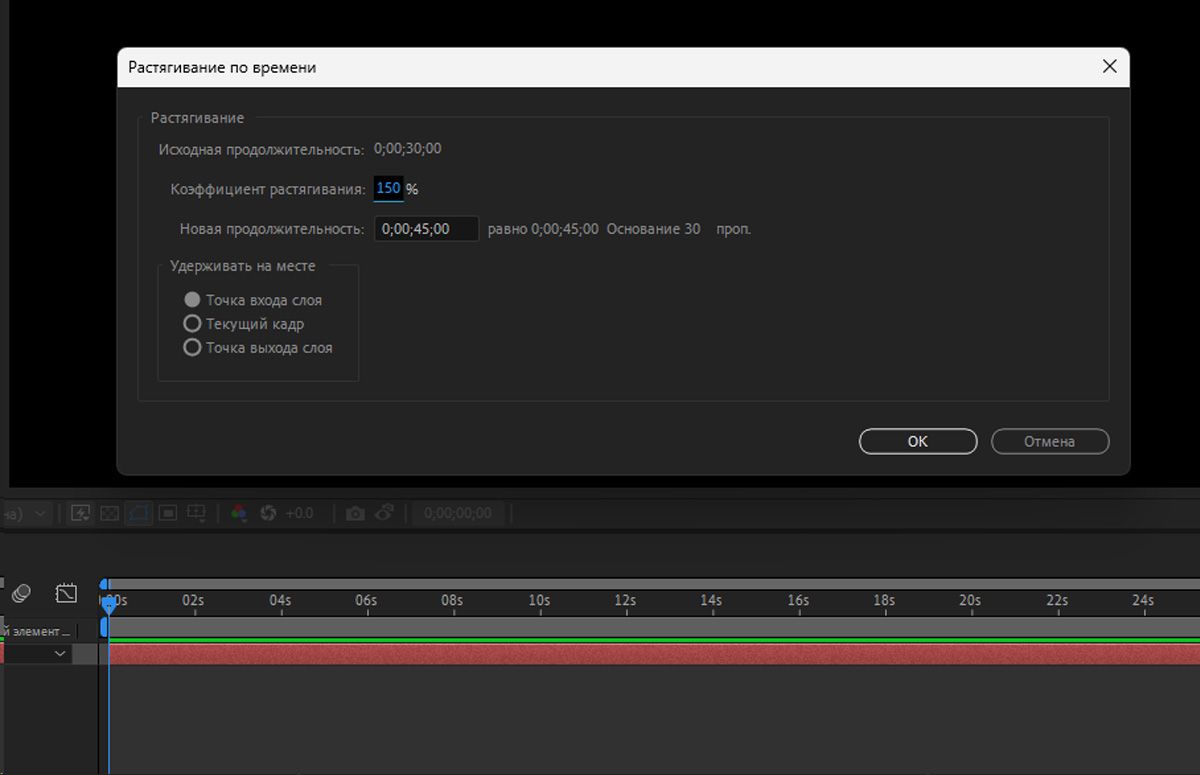Click exposure value +0.0

click(299, 513)
